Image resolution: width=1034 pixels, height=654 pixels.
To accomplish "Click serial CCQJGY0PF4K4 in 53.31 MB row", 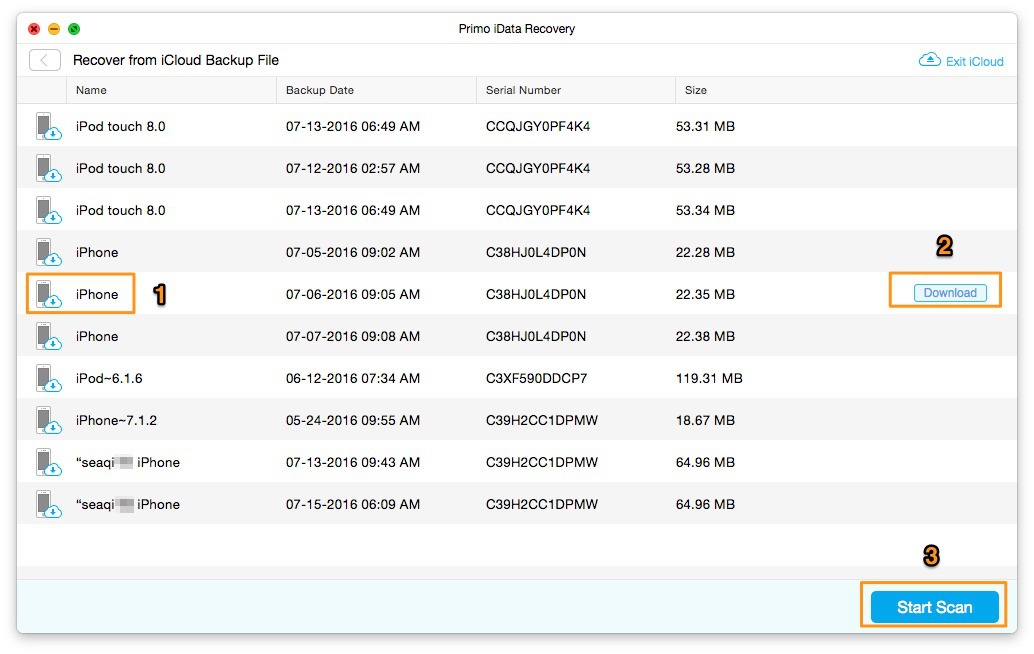I will pos(538,127).
